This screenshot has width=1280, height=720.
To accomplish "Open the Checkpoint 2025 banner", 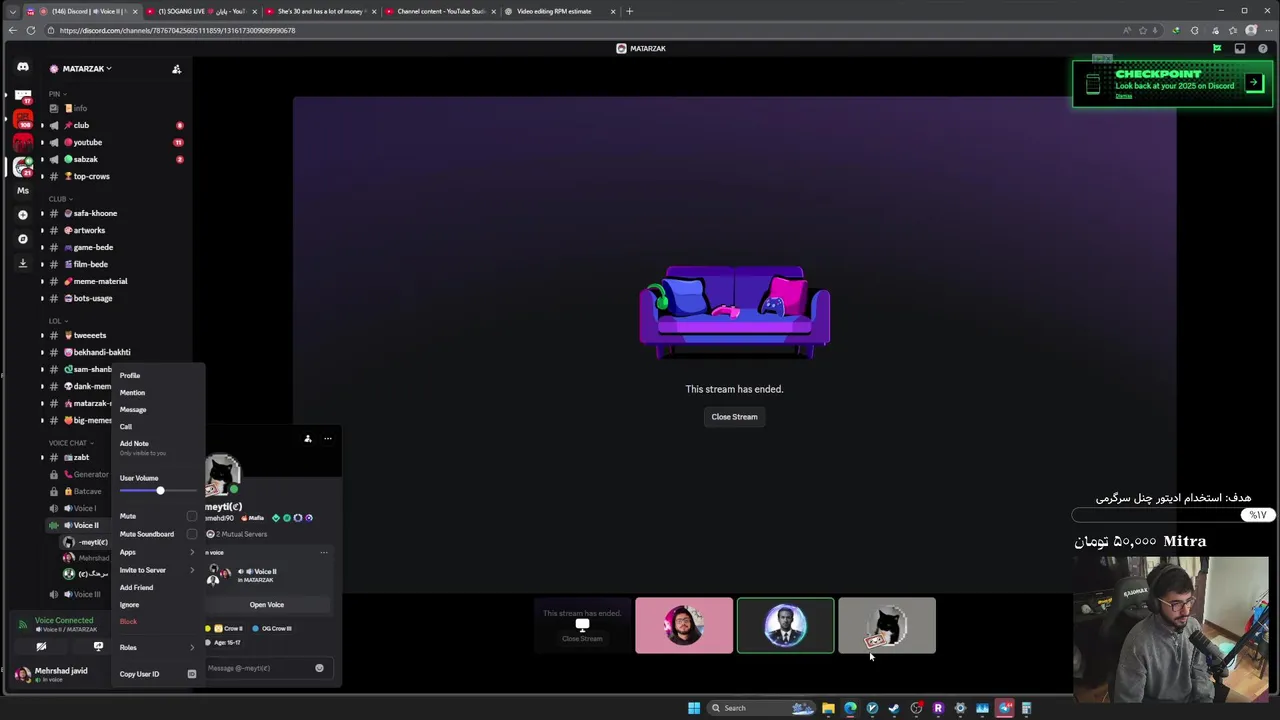I will 1174,84.
